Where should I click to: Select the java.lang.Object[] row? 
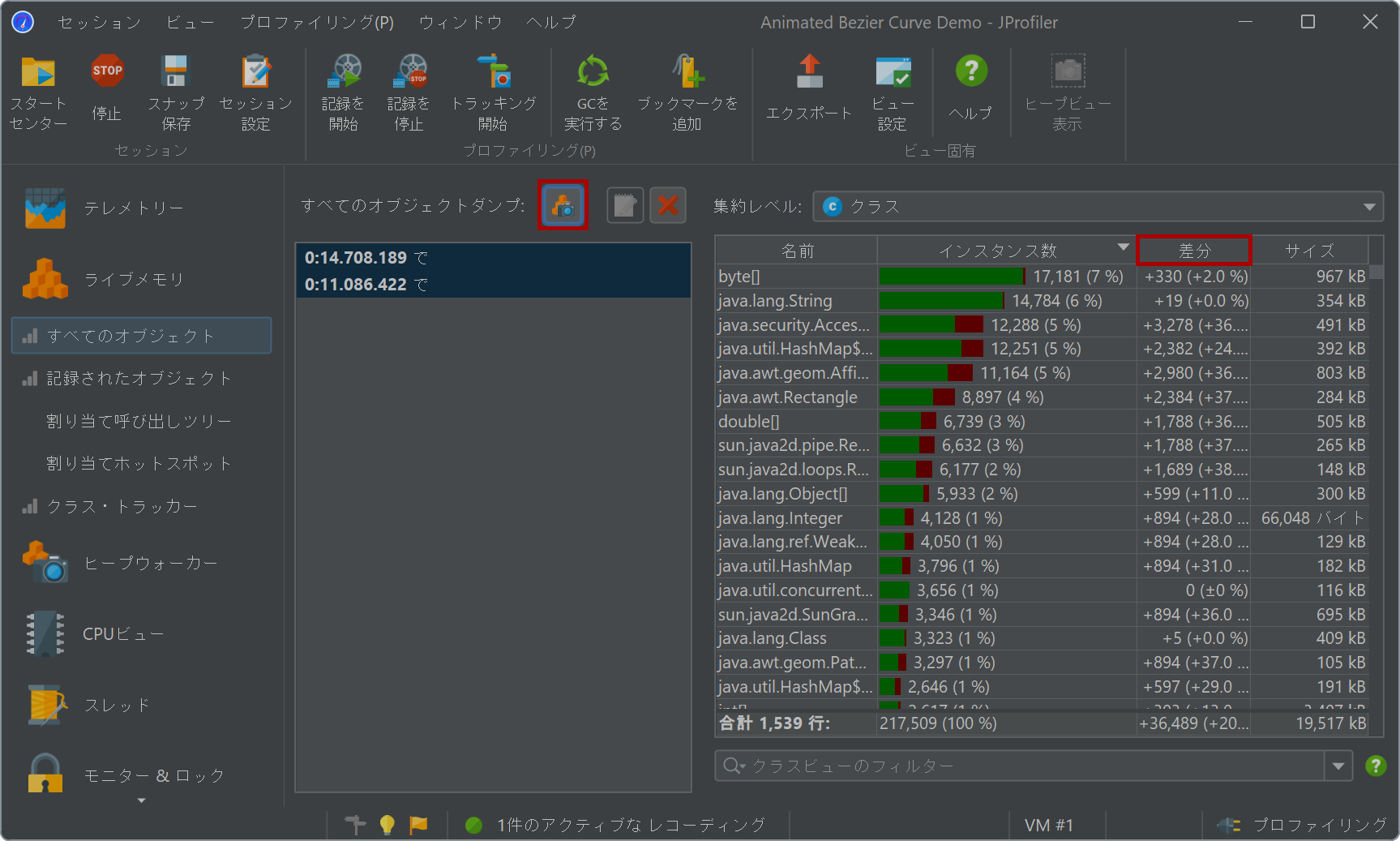1042,494
